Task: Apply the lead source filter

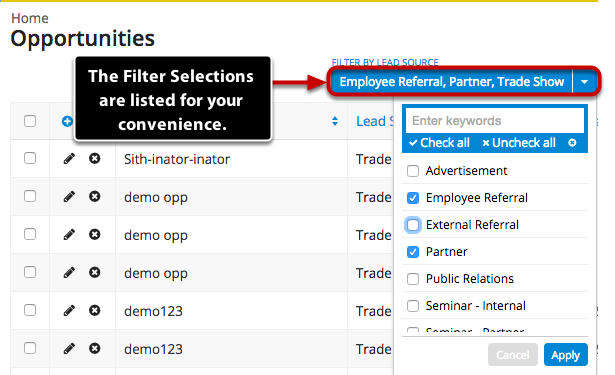Action: pyautogui.click(x=566, y=355)
